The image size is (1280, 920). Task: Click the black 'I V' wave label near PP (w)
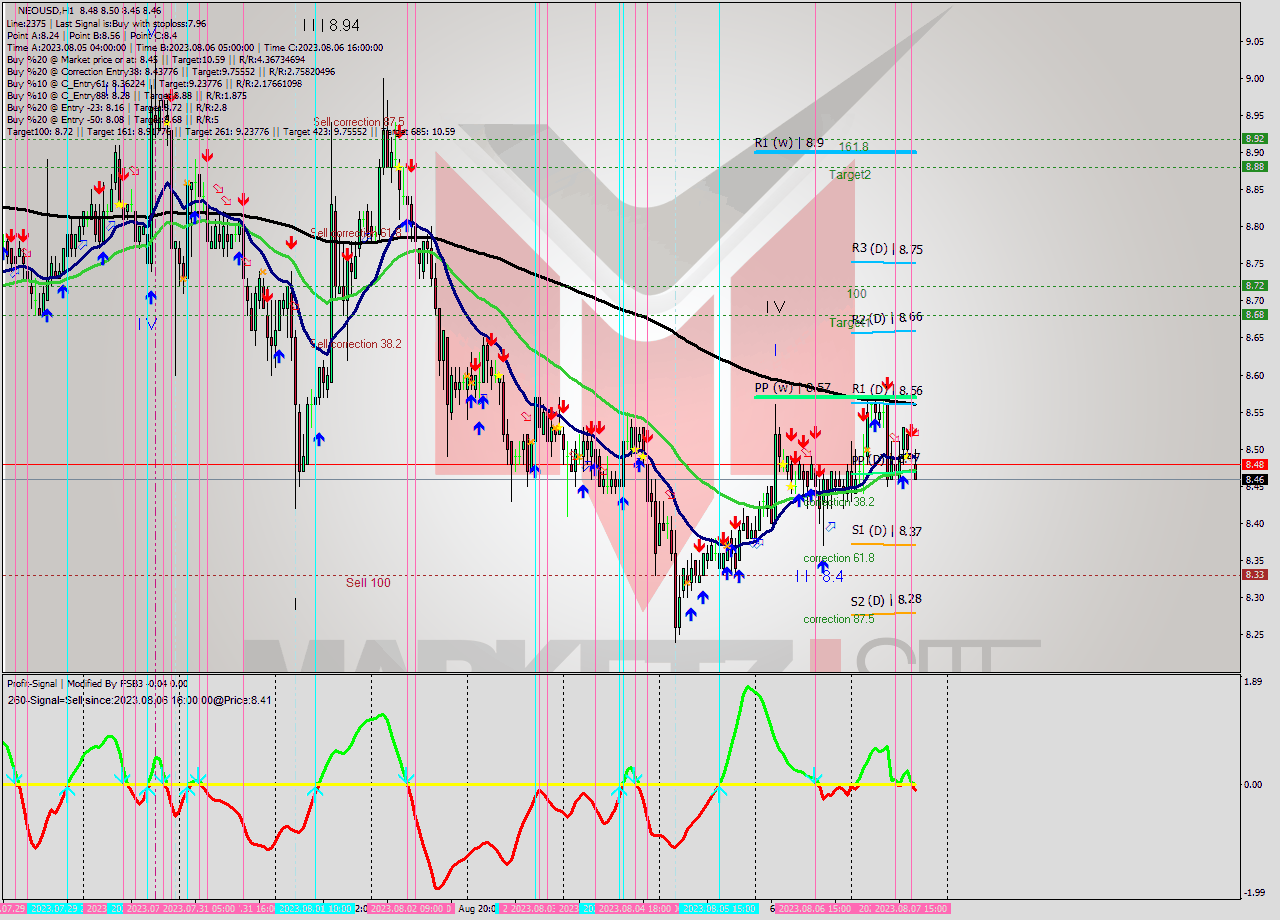click(775, 307)
